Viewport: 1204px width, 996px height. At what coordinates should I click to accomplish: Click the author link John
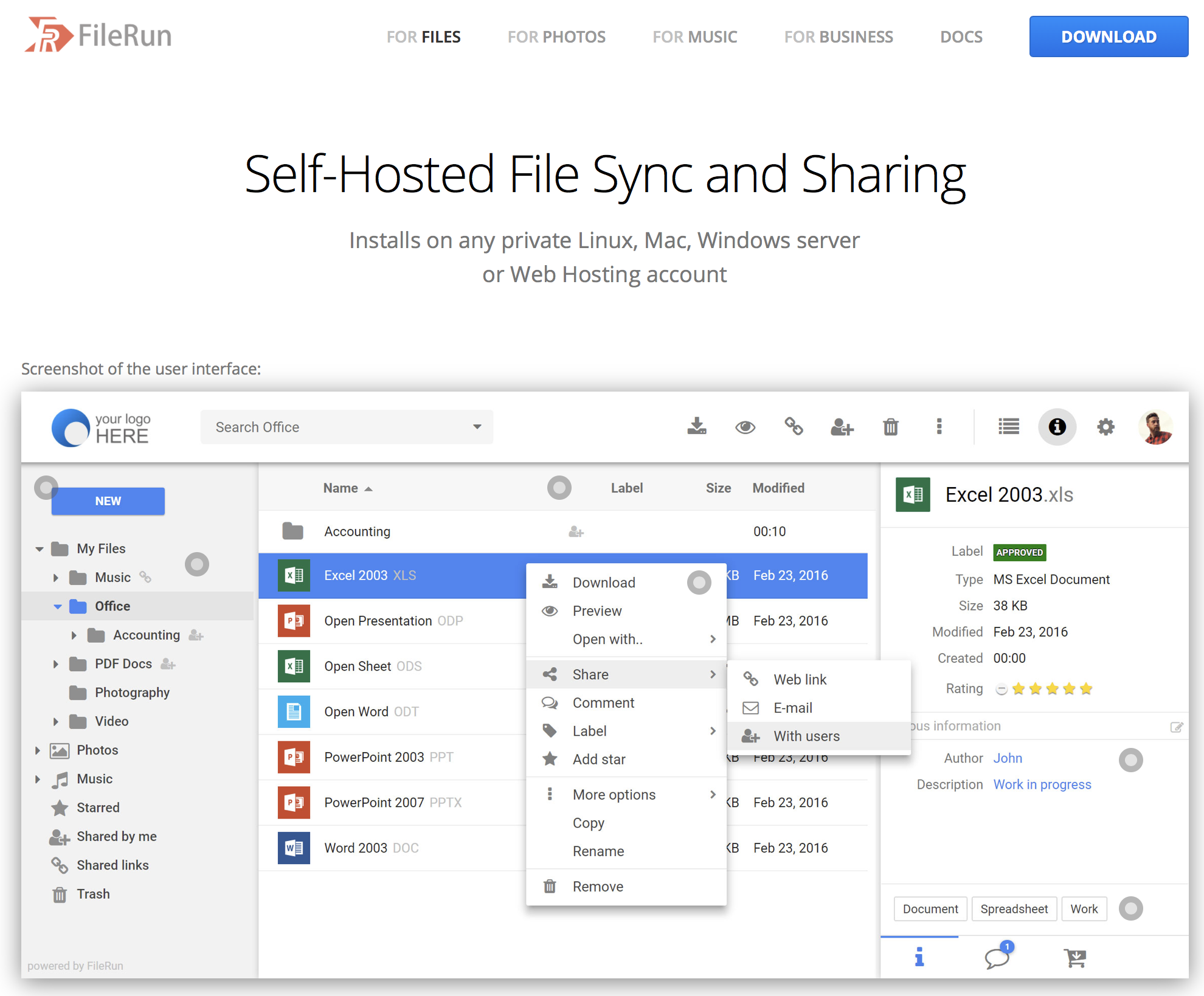pyautogui.click(x=1008, y=758)
